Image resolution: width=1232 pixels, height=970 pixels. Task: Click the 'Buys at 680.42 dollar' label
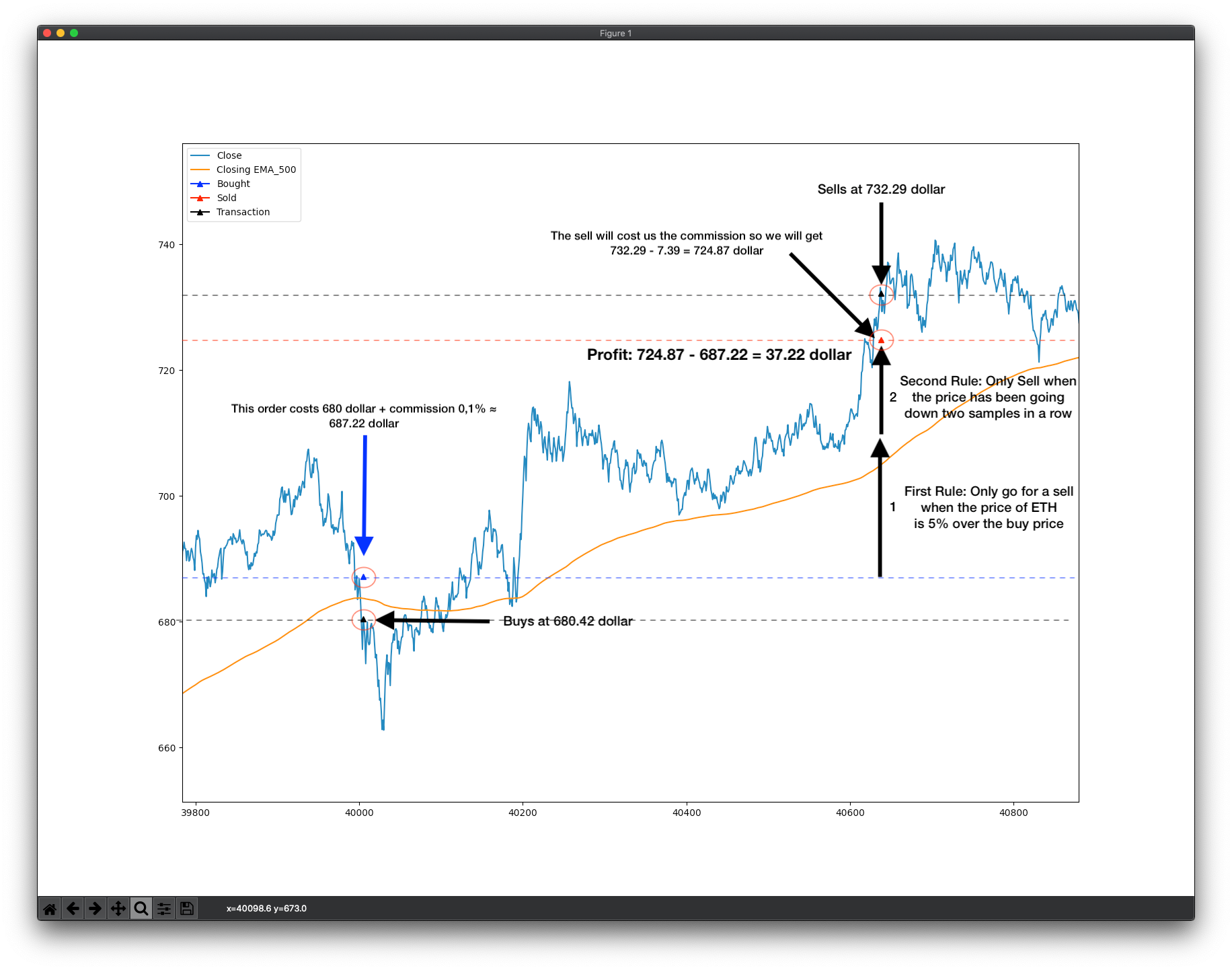tap(568, 621)
